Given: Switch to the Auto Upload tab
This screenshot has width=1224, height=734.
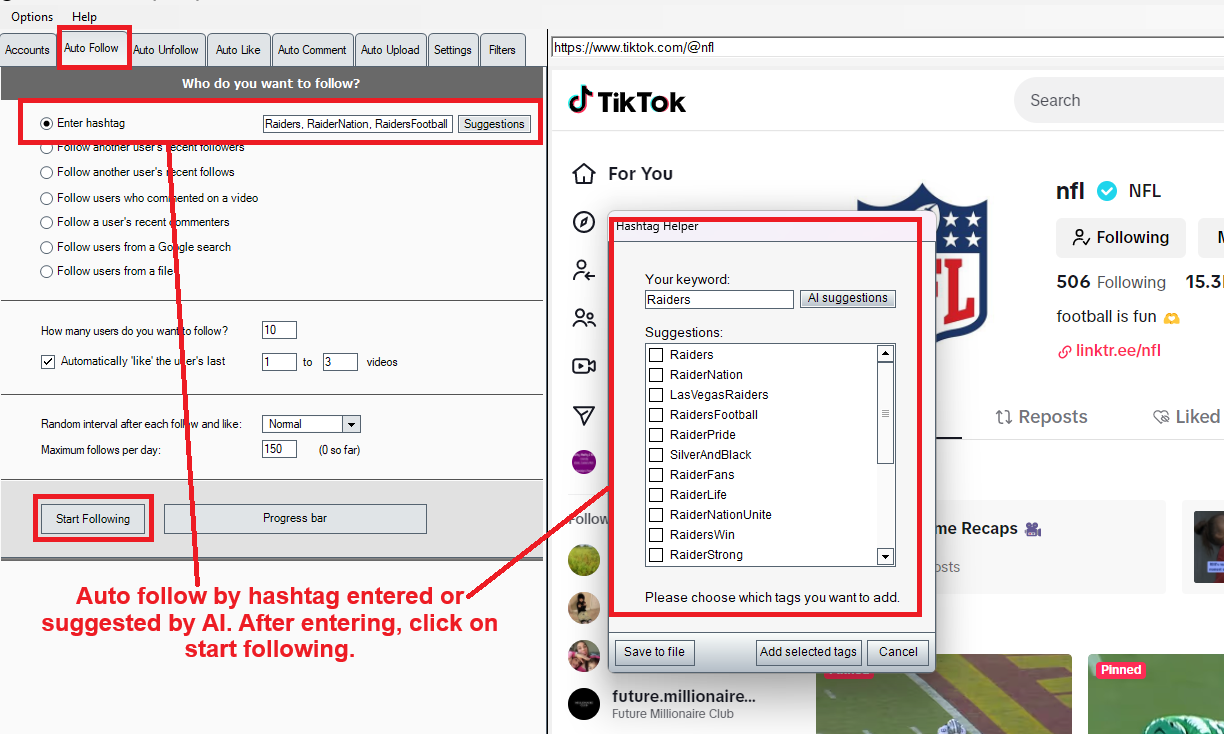Looking at the screenshot, I should 390,50.
